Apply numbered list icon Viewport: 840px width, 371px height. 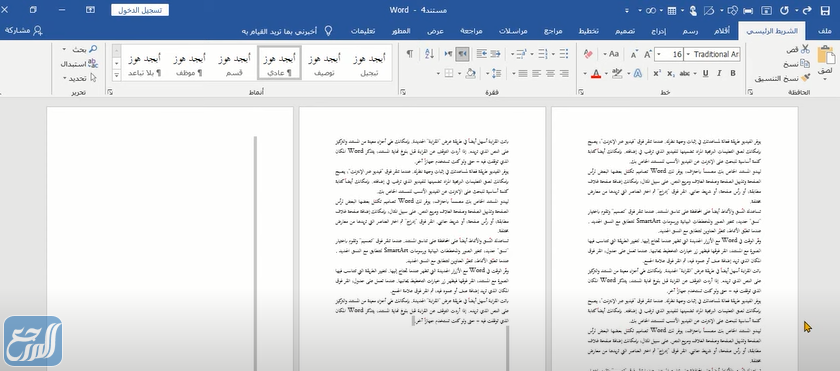click(543, 54)
